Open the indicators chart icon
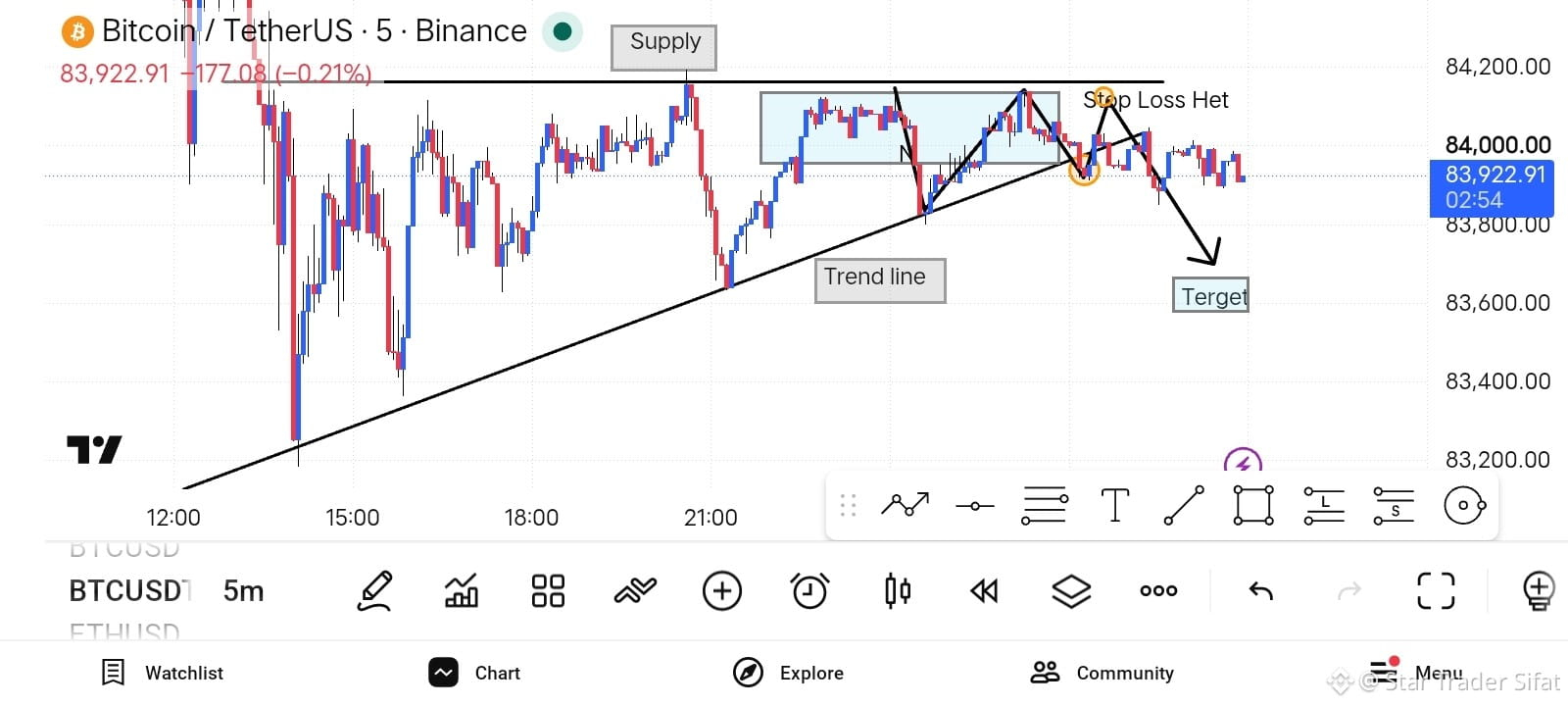Screen dimensions: 1568x706 (462, 591)
